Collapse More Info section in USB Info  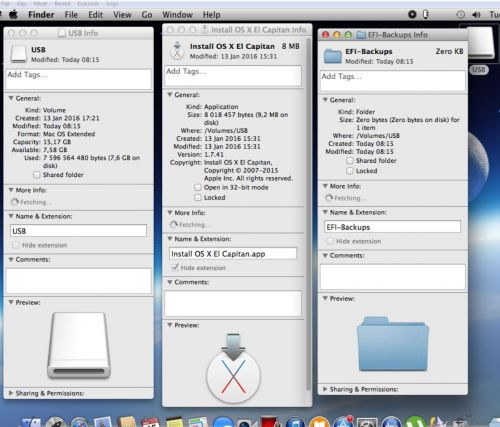11,190
